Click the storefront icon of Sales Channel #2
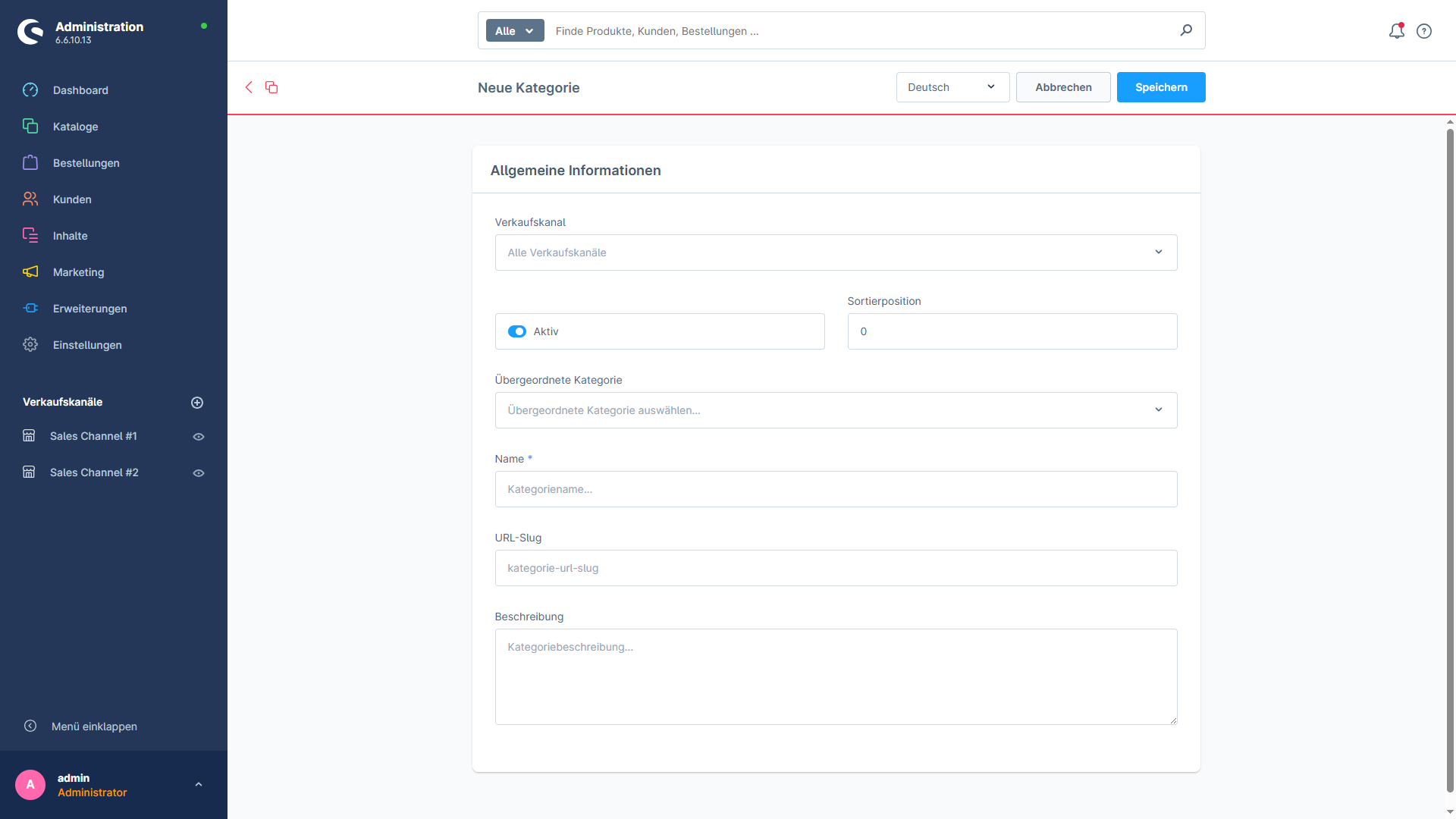 pos(29,472)
